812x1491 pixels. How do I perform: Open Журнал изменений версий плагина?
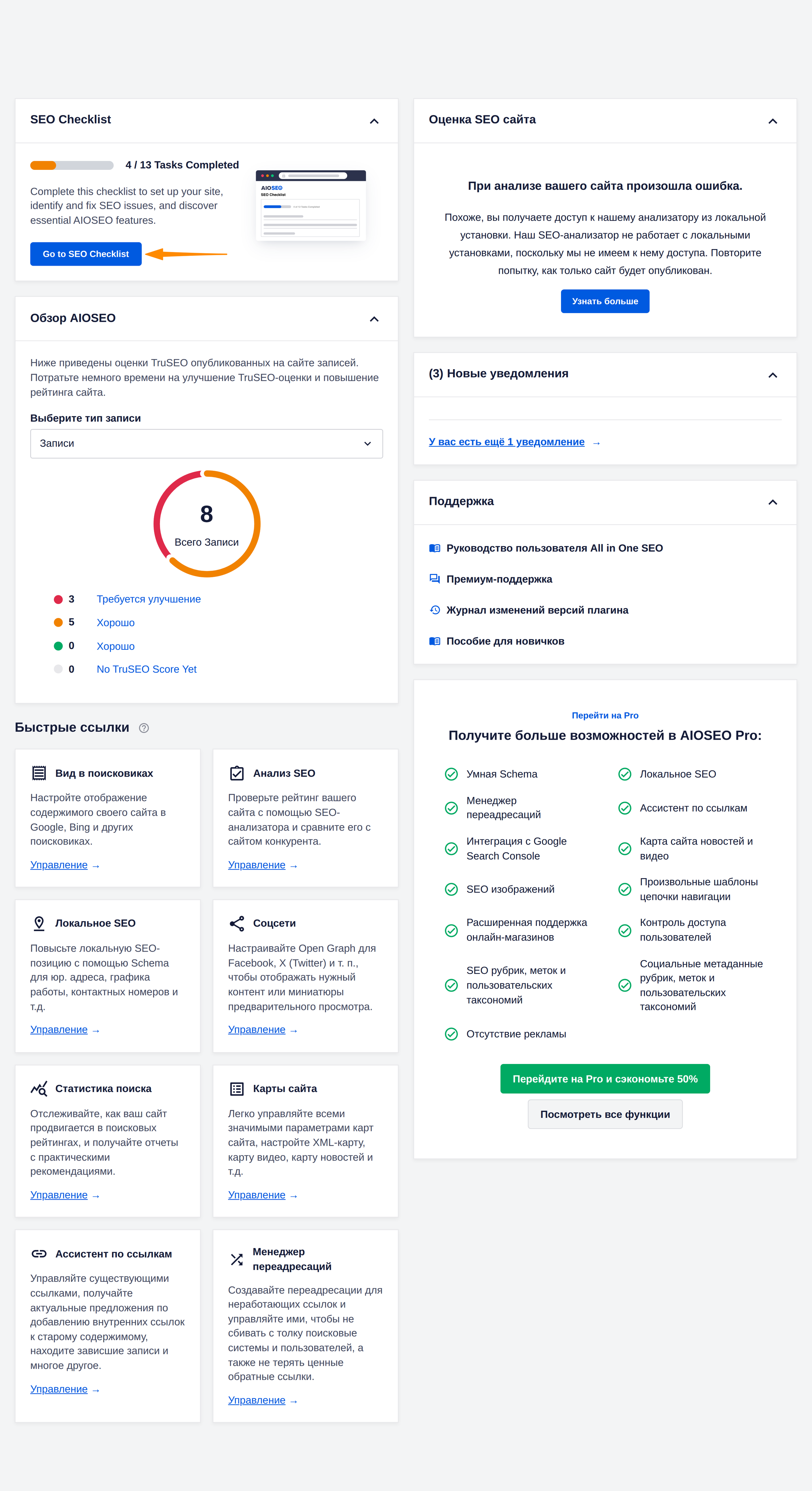click(537, 610)
